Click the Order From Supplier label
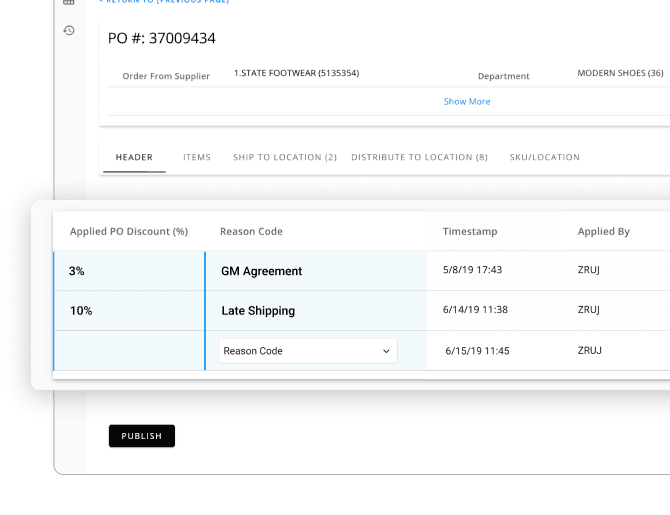670x515 pixels. [x=166, y=76]
